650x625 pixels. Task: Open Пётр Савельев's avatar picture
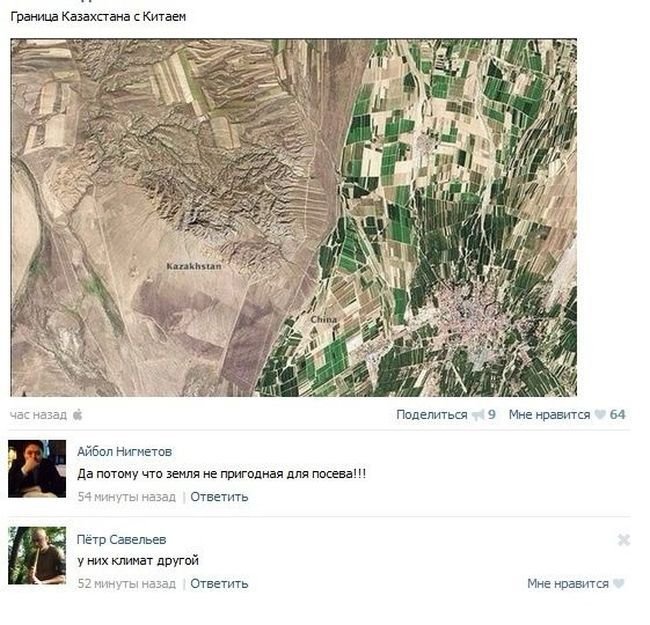tap(37, 555)
